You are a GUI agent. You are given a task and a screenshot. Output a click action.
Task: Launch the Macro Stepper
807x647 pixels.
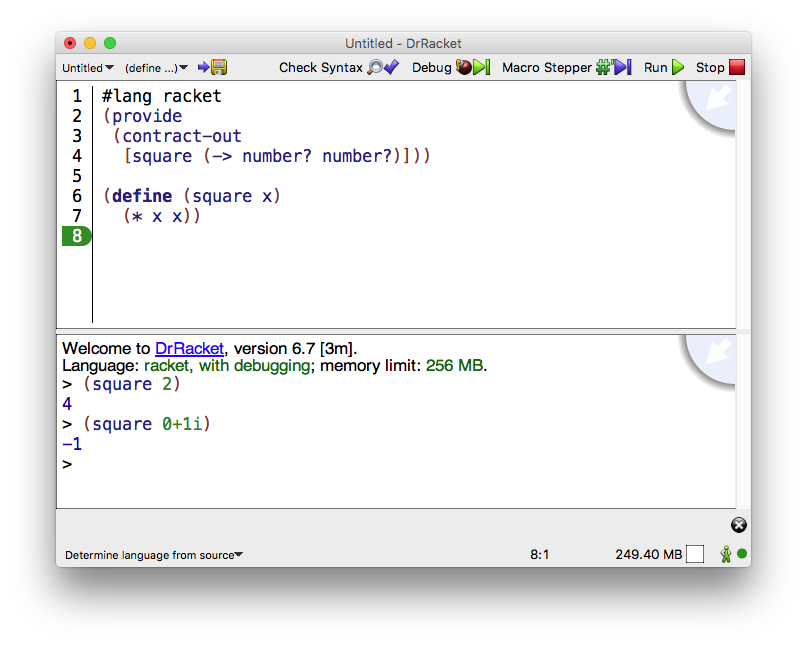[x=566, y=67]
